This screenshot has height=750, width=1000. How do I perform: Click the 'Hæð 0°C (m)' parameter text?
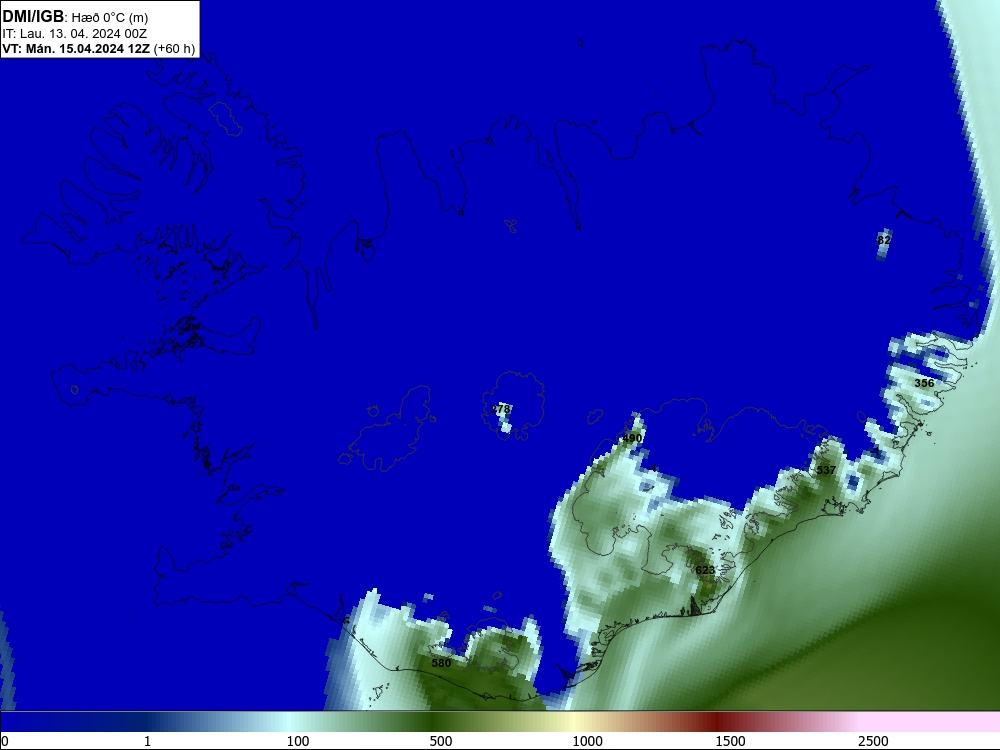[109, 18]
